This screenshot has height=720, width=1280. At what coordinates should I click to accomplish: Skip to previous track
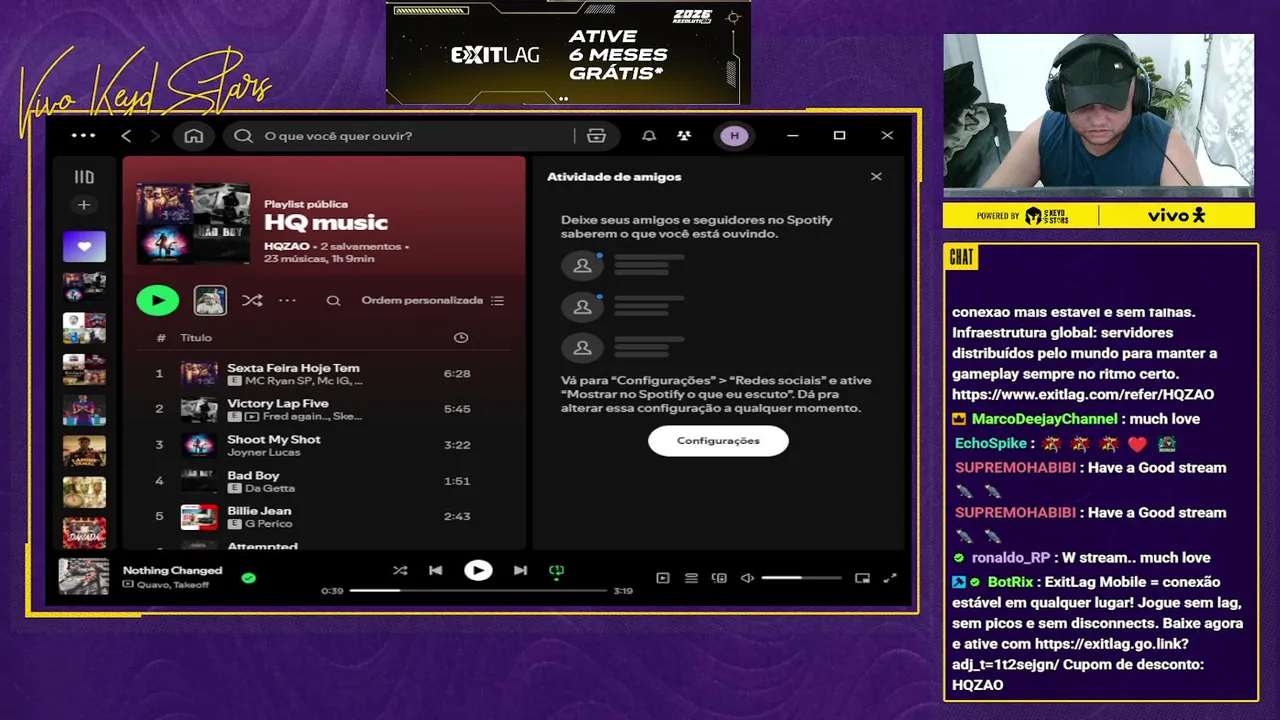435,570
